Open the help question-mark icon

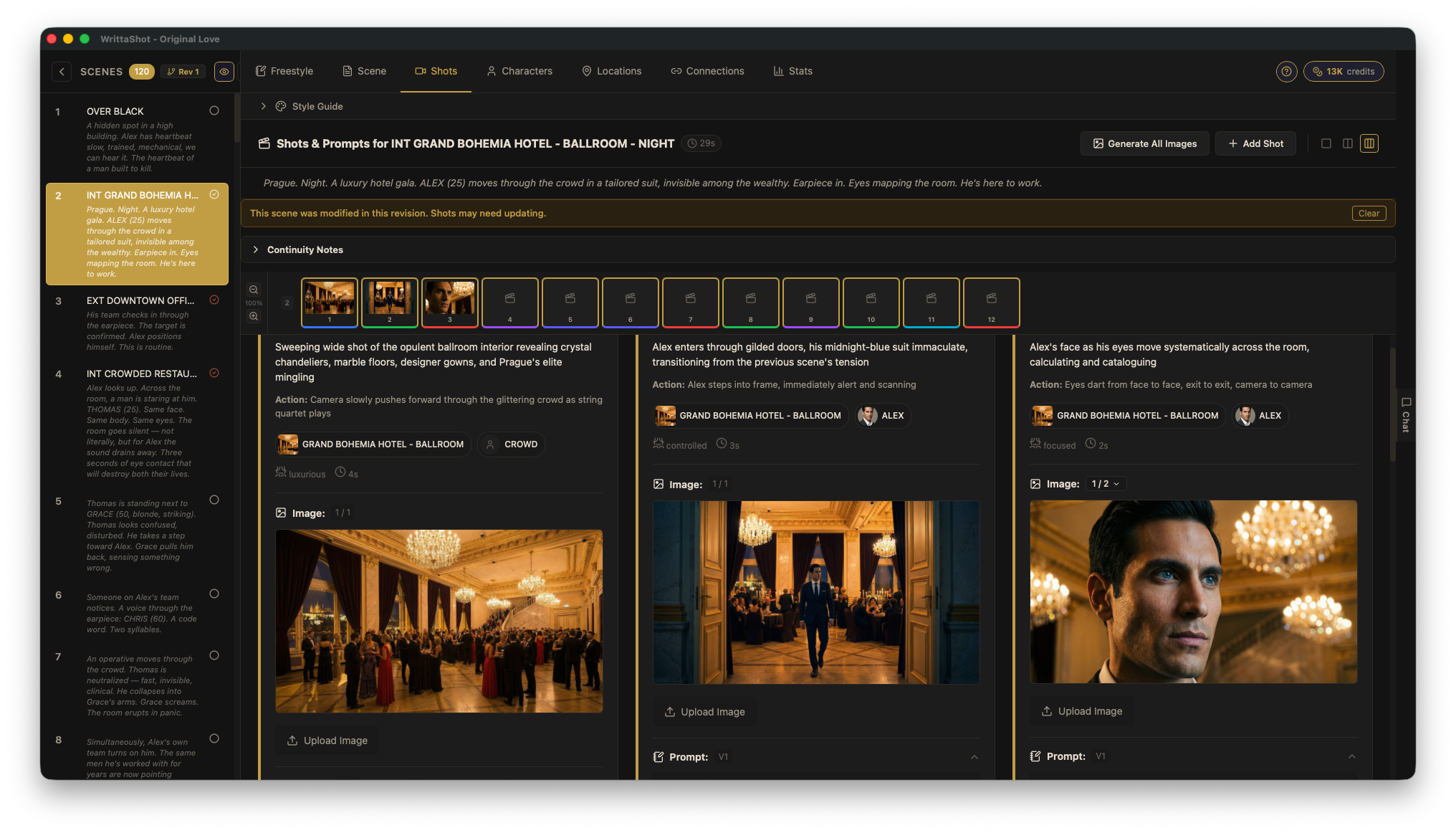1286,71
